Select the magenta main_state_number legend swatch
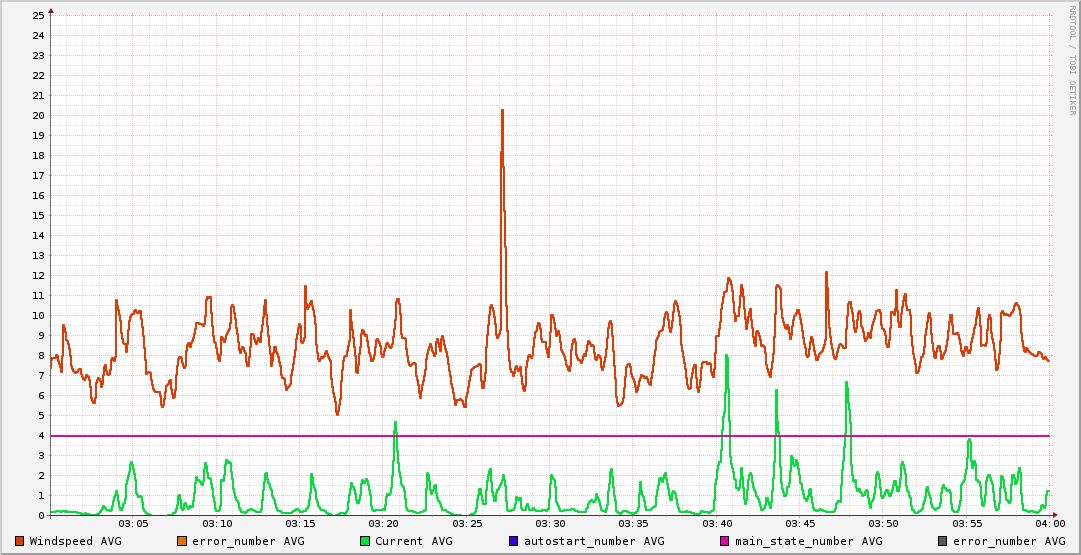1081x555 pixels. pyautogui.click(x=725, y=541)
